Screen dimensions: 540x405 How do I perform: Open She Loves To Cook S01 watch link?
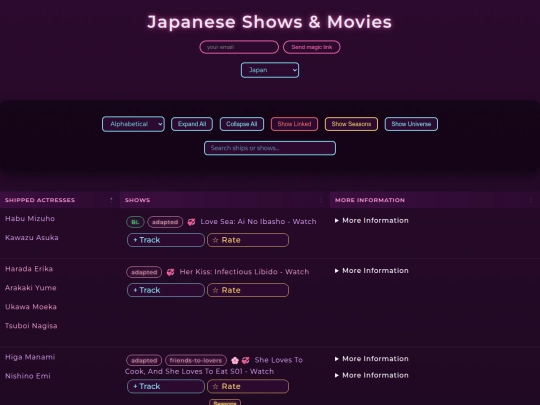pyautogui.click(x=214, y=366)
